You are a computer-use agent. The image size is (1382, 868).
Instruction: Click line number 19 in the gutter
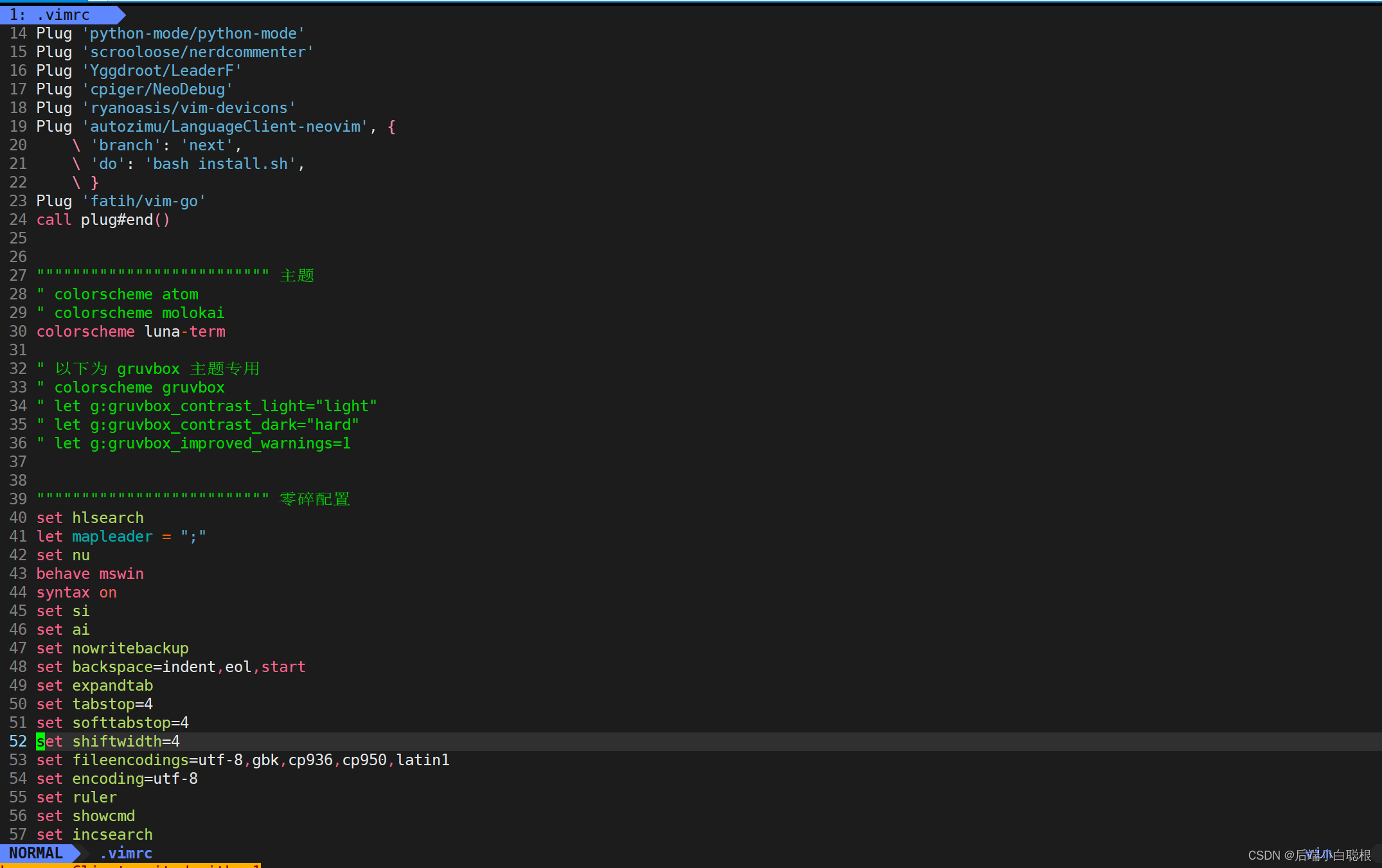tap(18, 127)
